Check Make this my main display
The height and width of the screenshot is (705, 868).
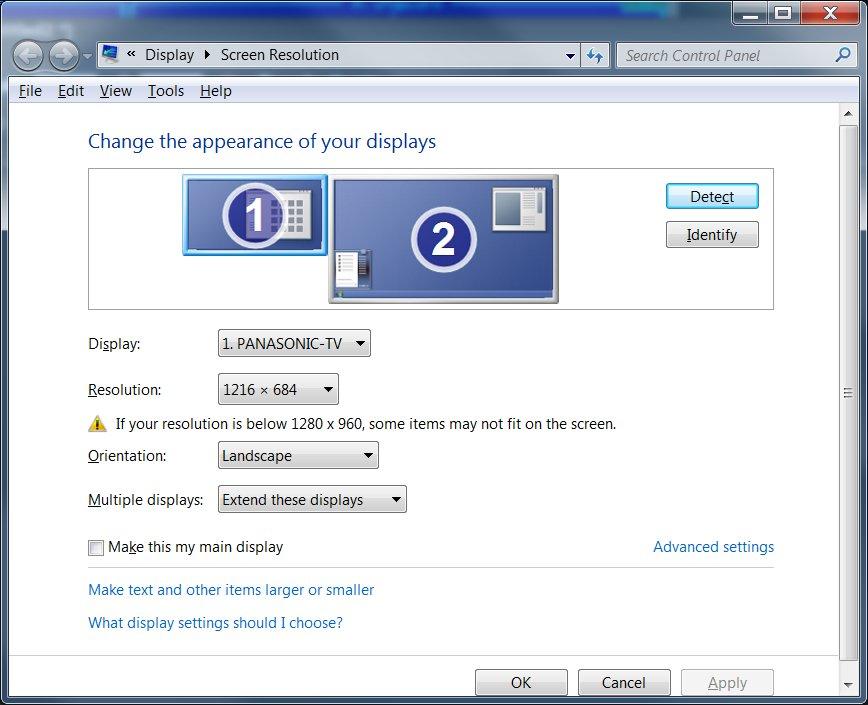[x=96, y=548]
